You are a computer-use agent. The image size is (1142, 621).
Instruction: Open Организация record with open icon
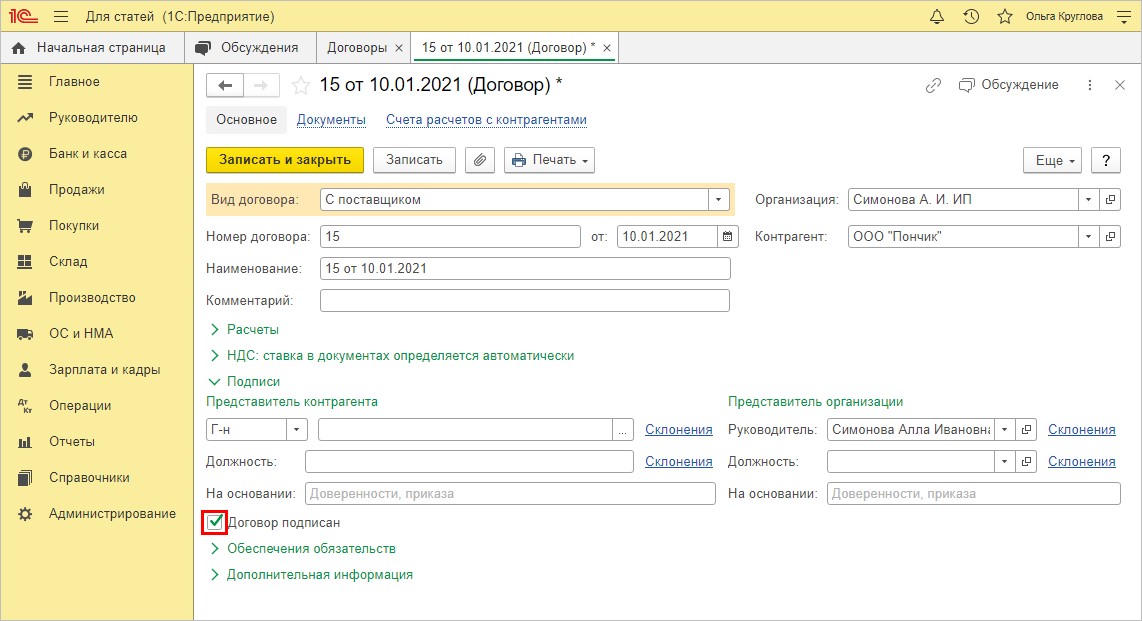(x=1110, y=199)
